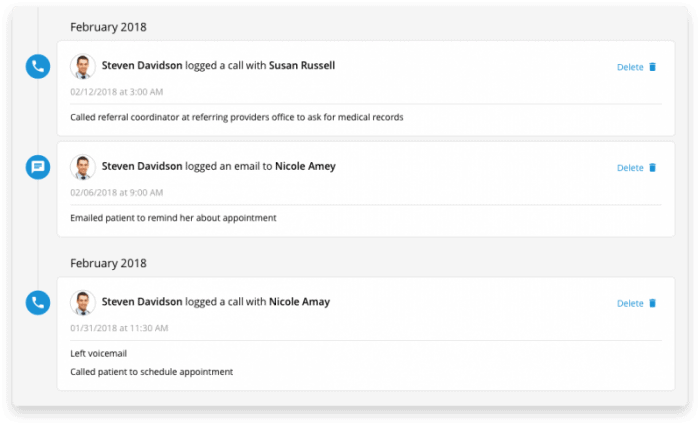The image size is (700, 425).
Task: Click the message icon for Nicole Amey email
Action: [x=38, y=167]
